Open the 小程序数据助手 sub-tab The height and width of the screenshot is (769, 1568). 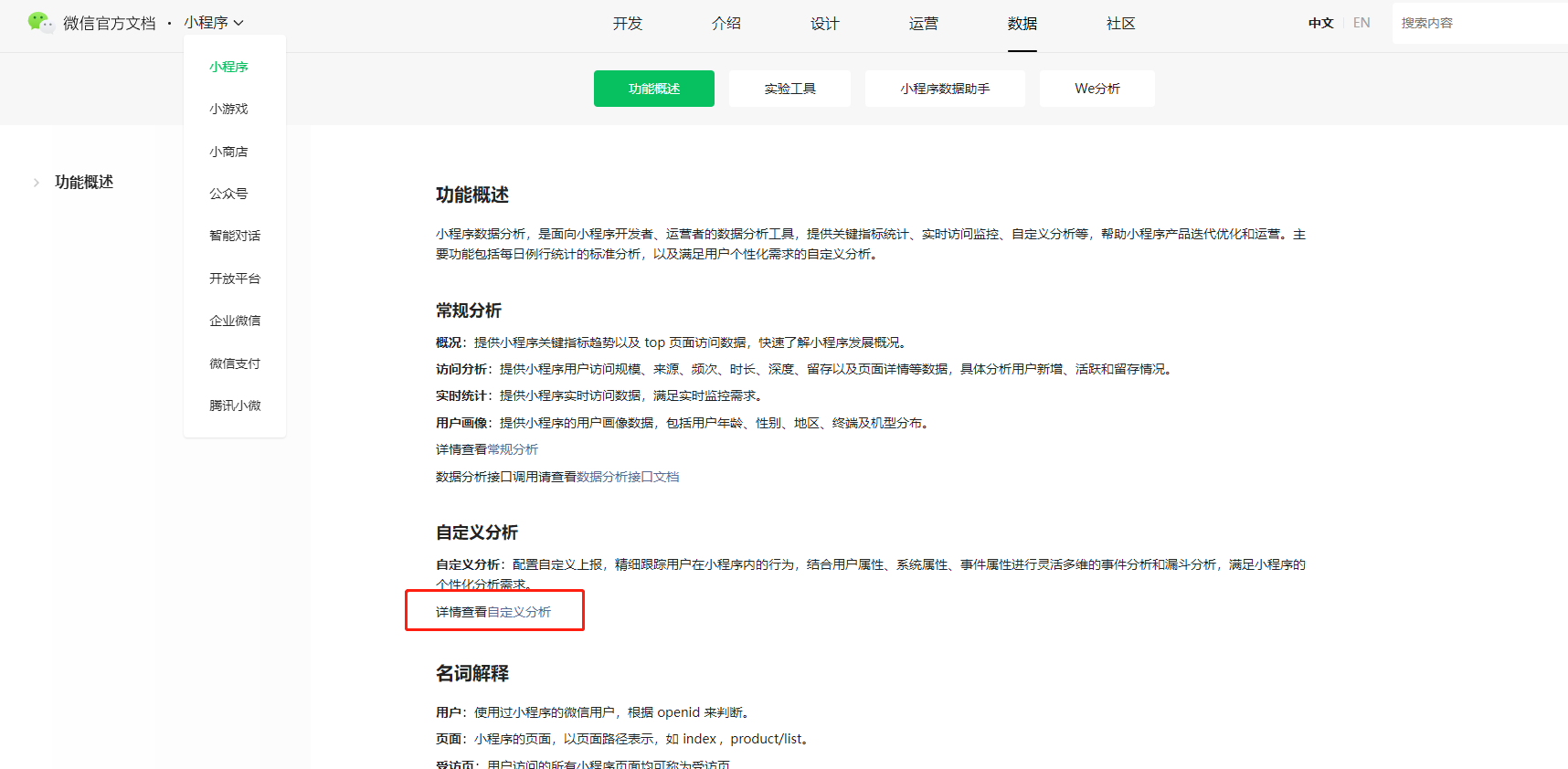coord(945,89)
